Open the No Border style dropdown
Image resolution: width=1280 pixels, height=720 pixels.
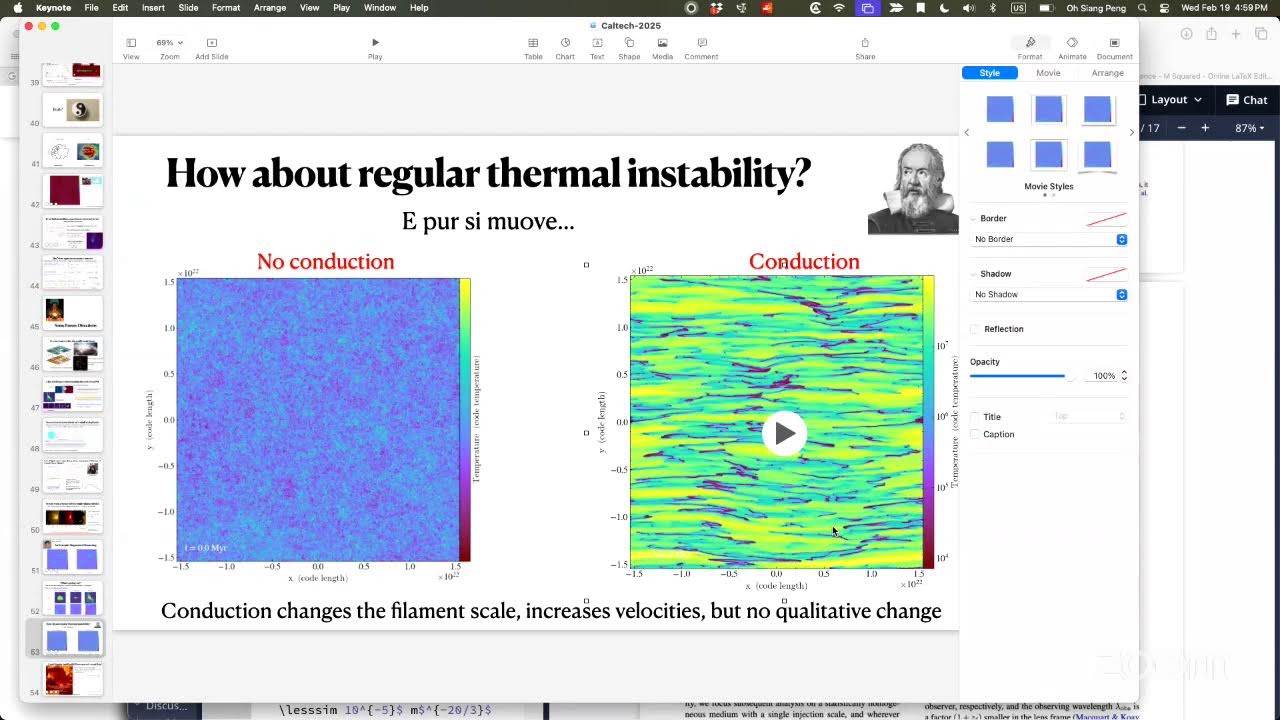[x=1049, y=239]
